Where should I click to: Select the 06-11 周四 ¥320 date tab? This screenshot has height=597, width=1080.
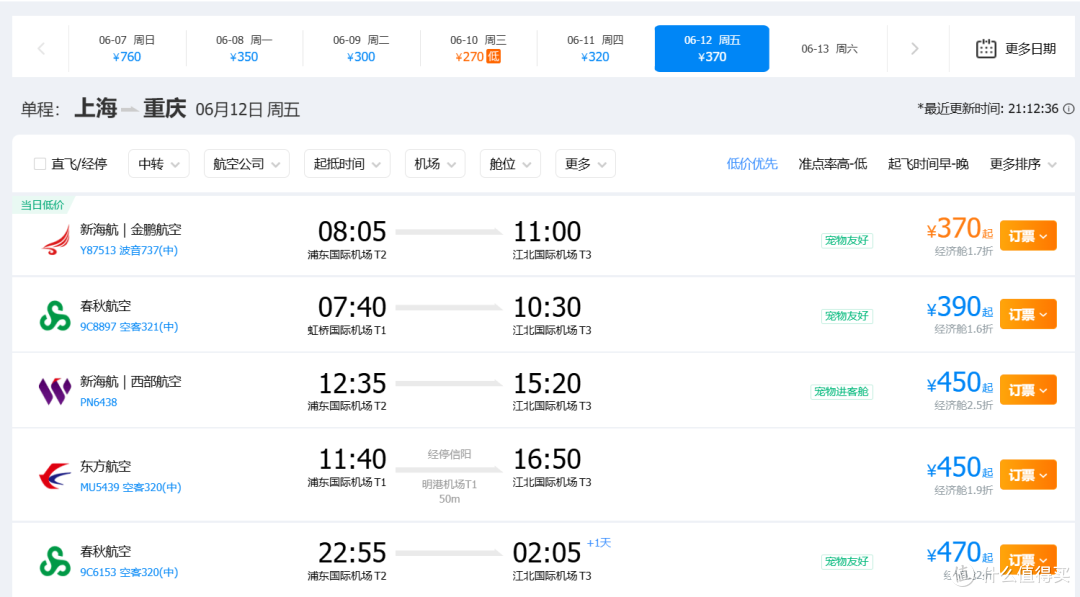click(x=595, y=48)
